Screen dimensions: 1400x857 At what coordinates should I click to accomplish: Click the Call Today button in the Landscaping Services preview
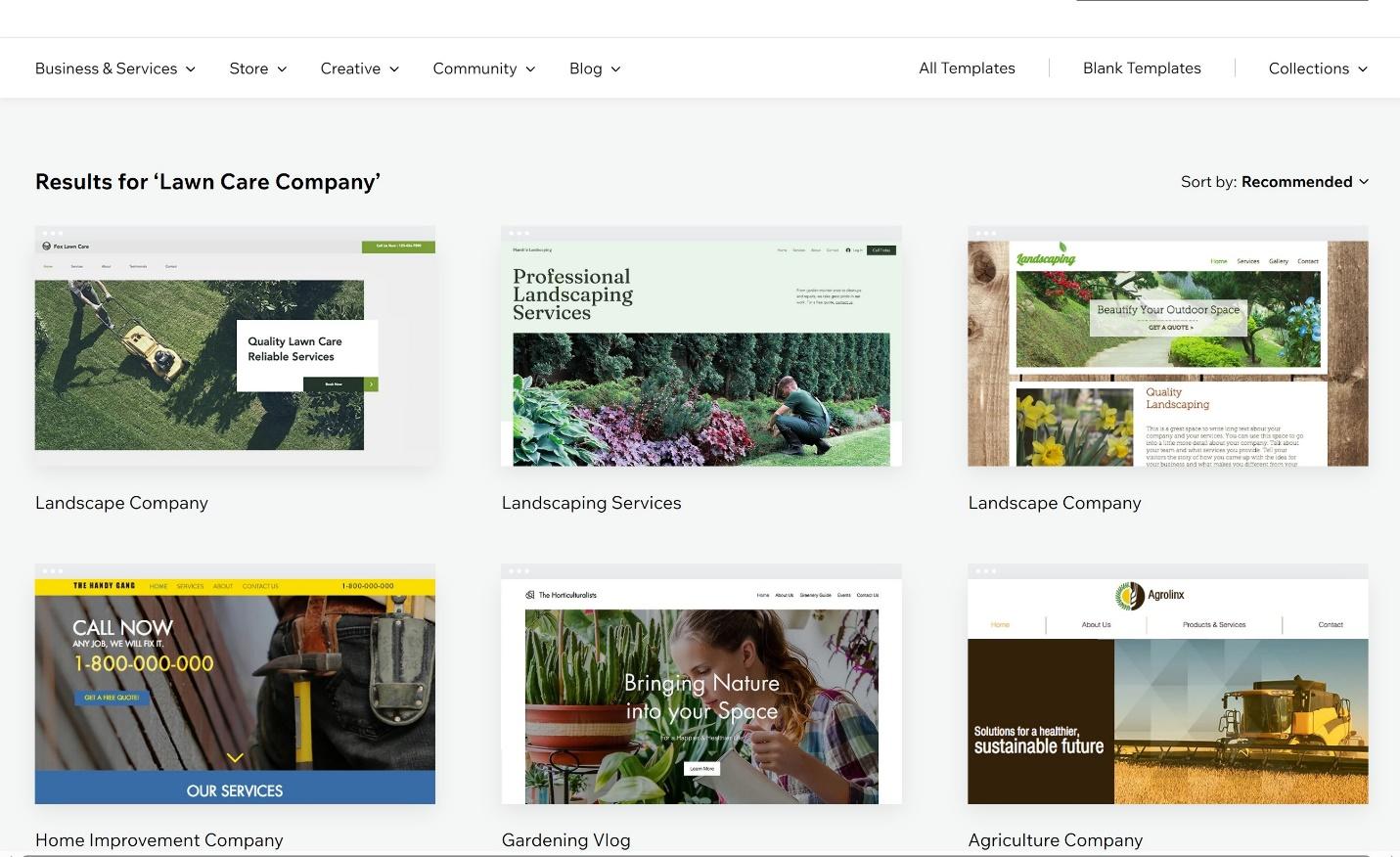point(880,249)
